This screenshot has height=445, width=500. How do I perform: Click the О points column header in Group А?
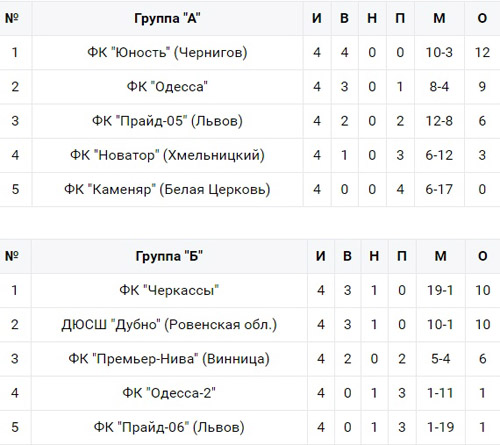point(482,18)
